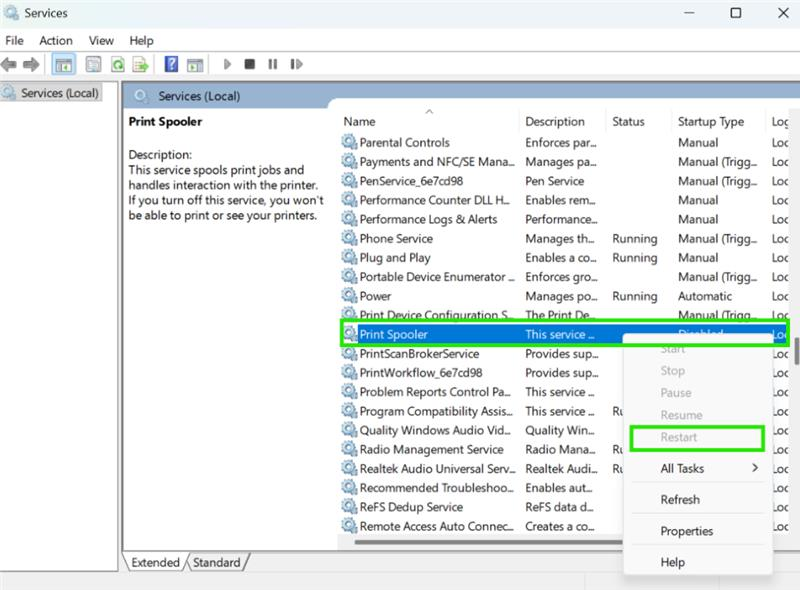
Task: Click the blue question-mark Help toolbar icon
Action: click(171, 64)
